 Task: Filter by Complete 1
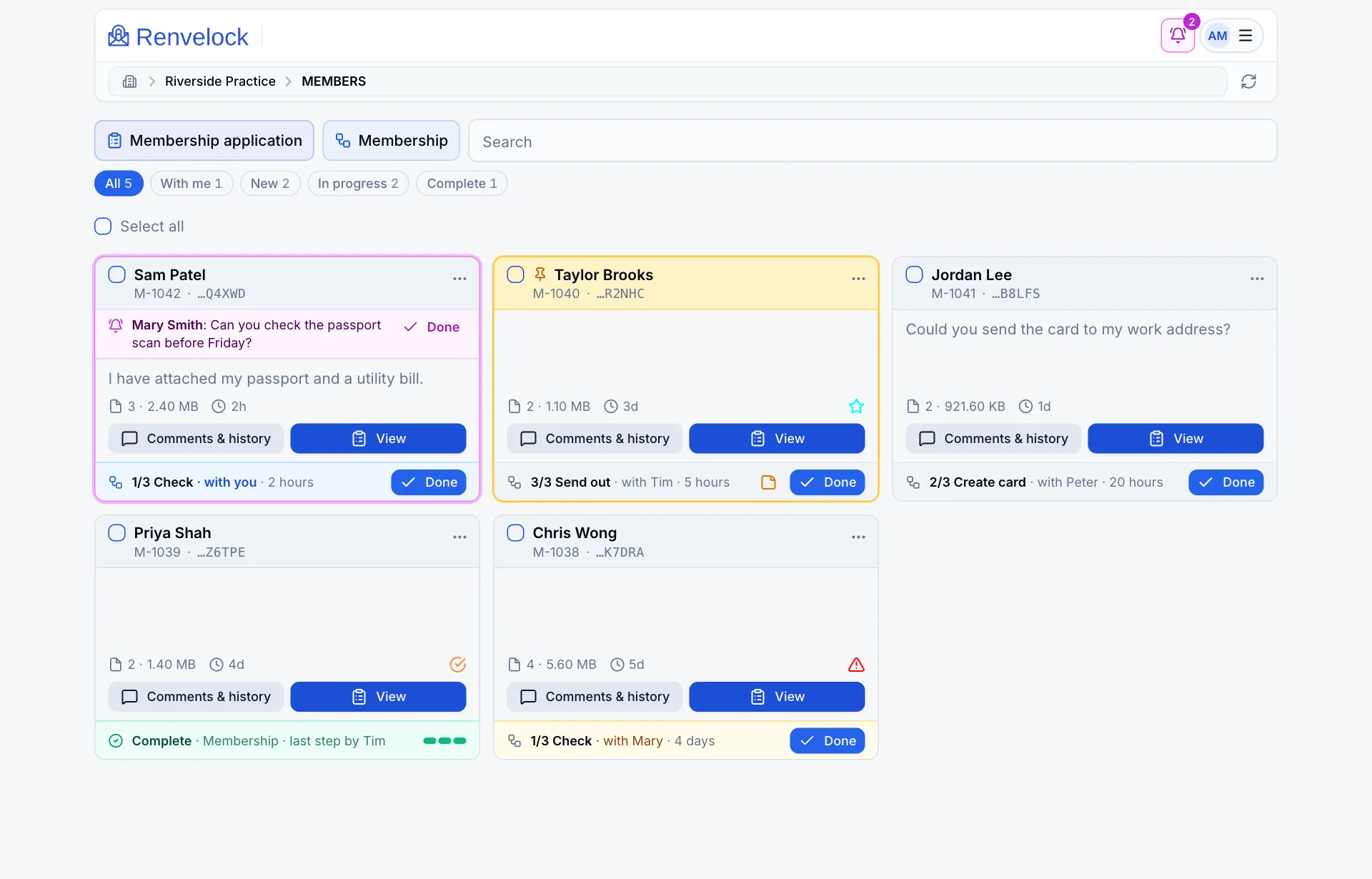pyautogui.click(x=462, y=184)
